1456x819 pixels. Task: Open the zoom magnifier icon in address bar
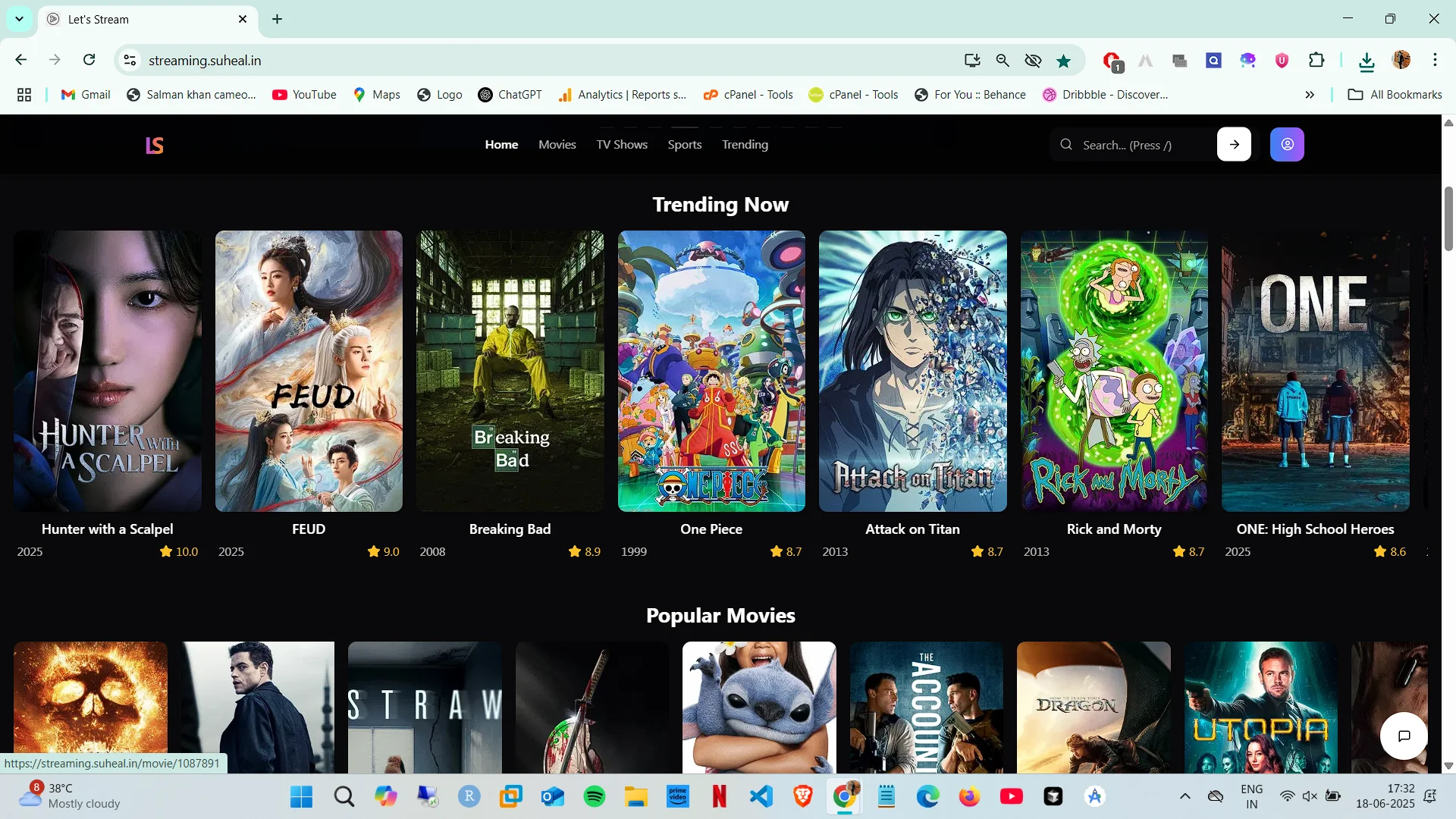coord(1003,61)
